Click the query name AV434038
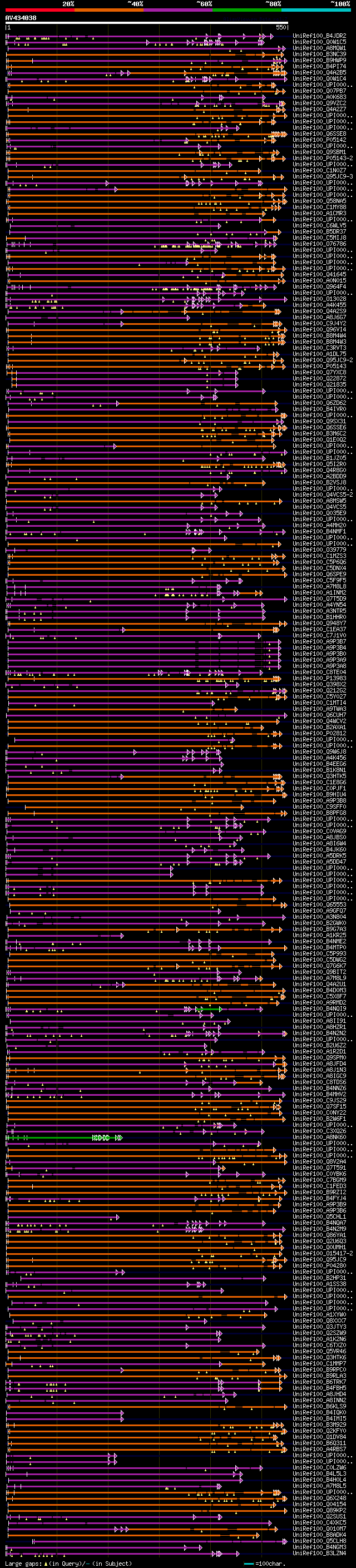The width and height of the screenshot is (356, 1568). coord(21,18)
